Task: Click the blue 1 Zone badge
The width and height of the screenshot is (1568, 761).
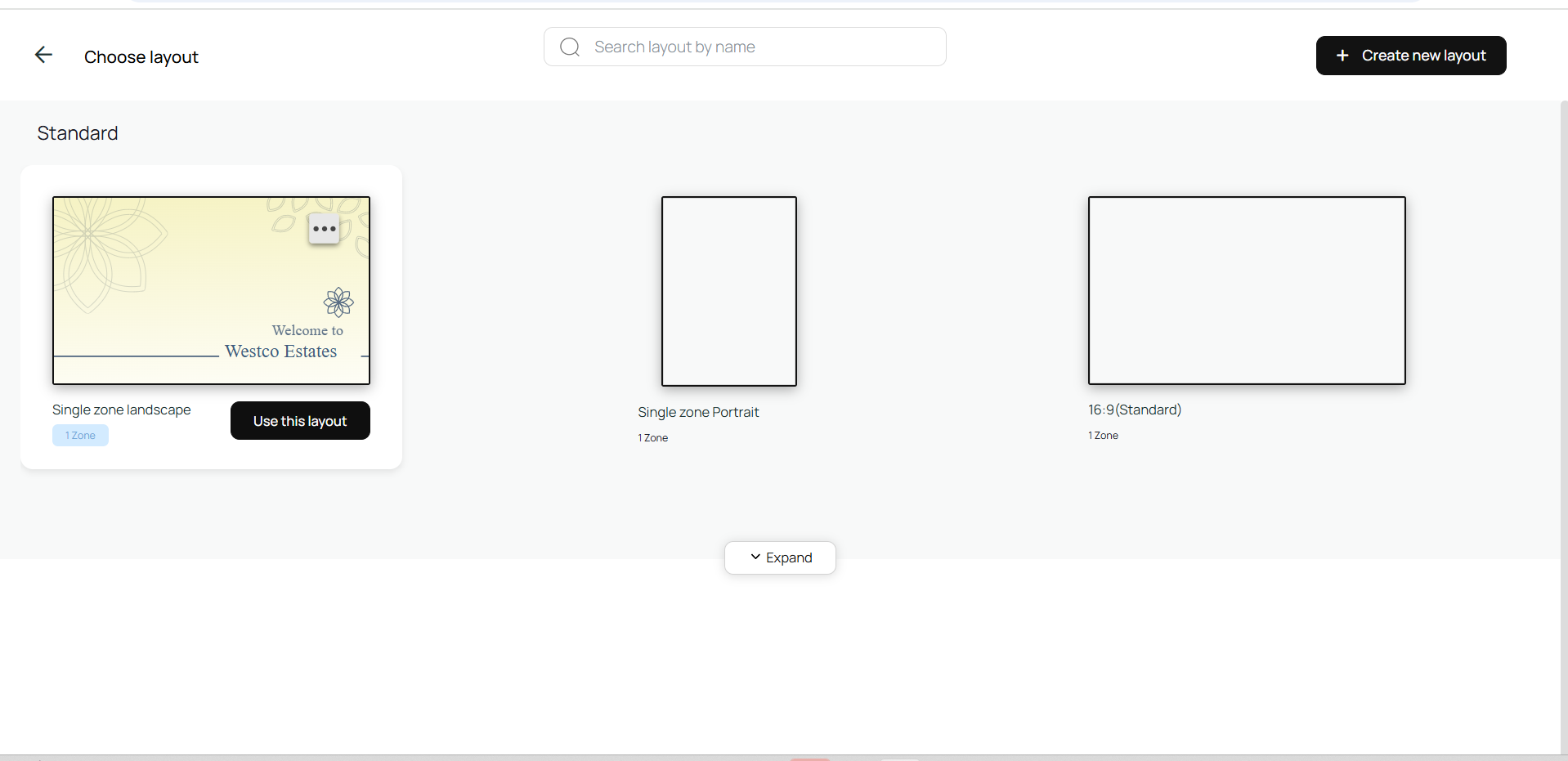Action: [x=80, y=436]
